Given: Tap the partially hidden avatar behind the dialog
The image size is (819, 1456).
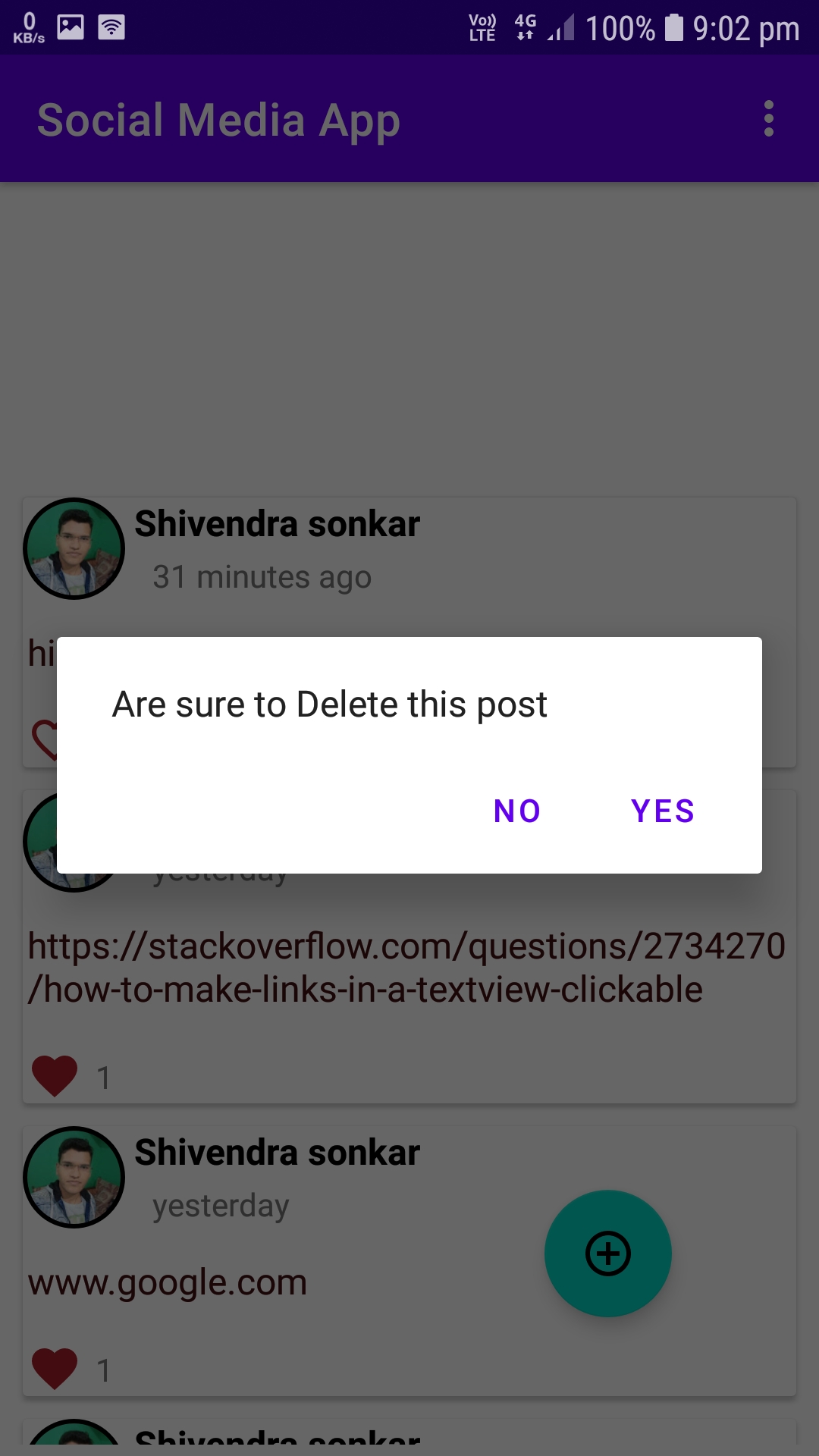Looking at the screenshot, I should (x=40, y=841).
